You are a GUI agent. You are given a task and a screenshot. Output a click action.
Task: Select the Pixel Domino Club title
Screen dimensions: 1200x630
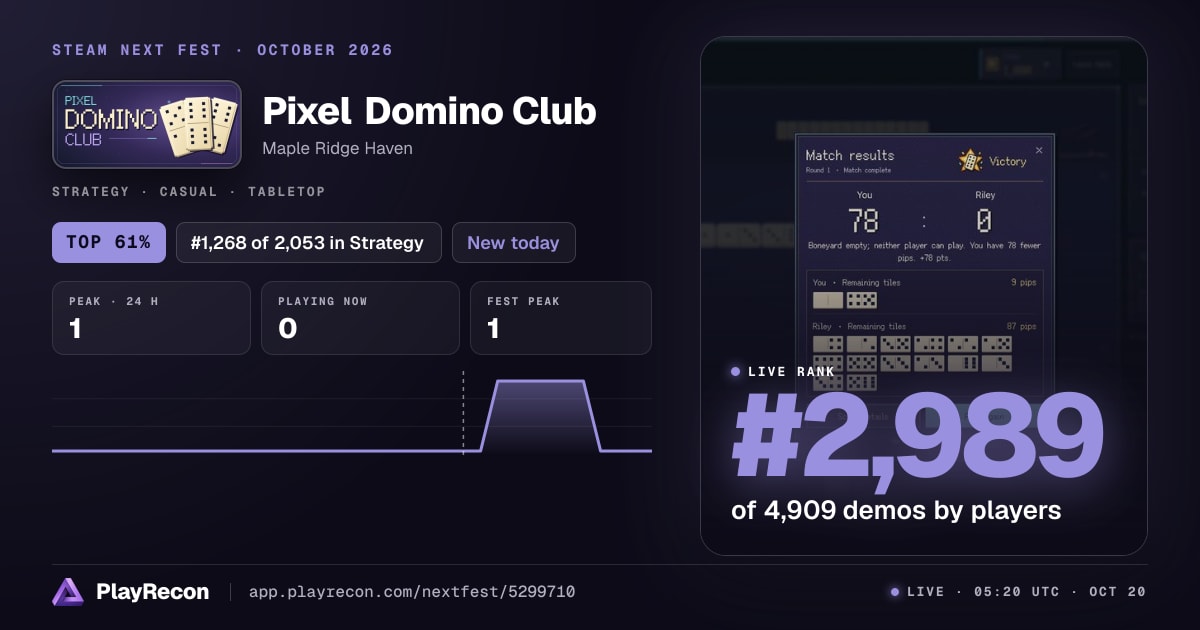(429, 111)
